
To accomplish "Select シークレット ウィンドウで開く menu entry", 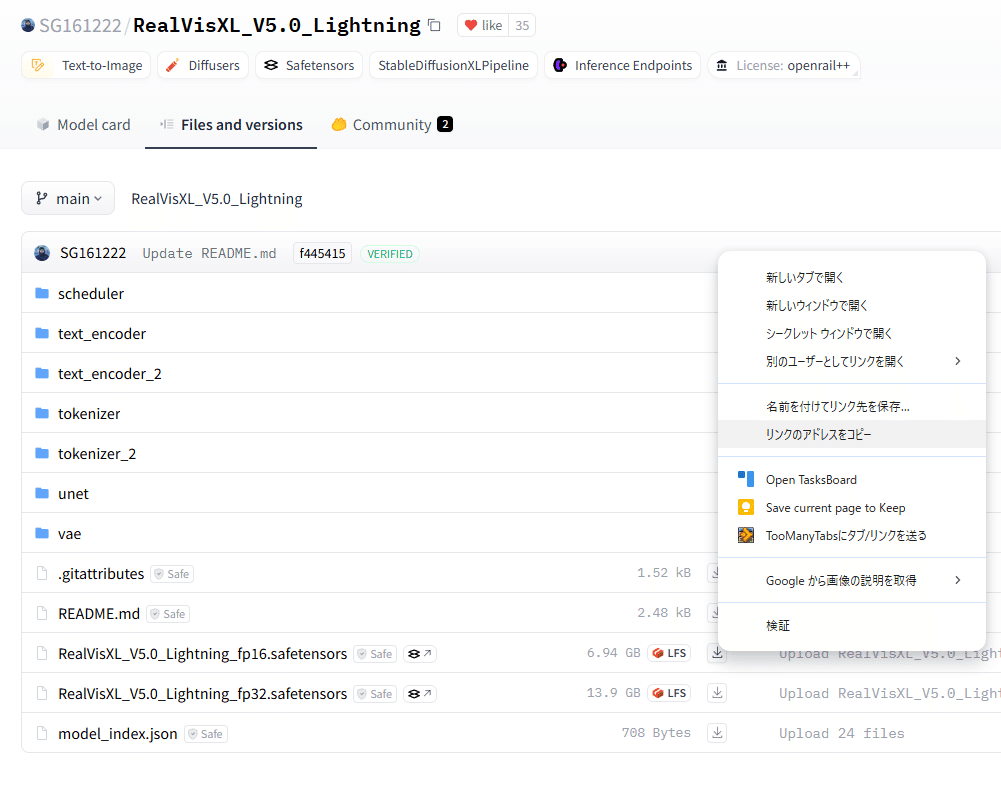I will tap(852, 333).
